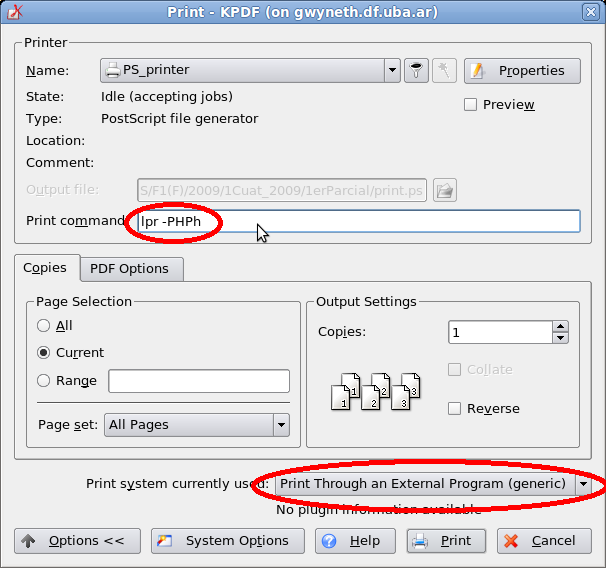Click the collate pages illustration
The height and width of the screenshot is (568, 606).
pyautogui.click(x=376, y=391)
